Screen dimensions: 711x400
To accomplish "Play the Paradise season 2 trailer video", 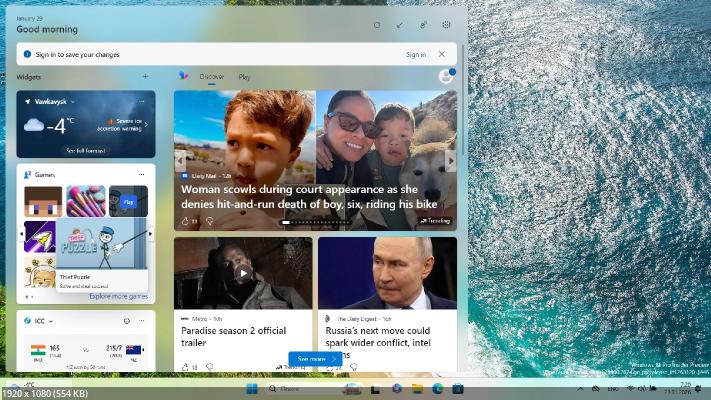I will [243, 272].
